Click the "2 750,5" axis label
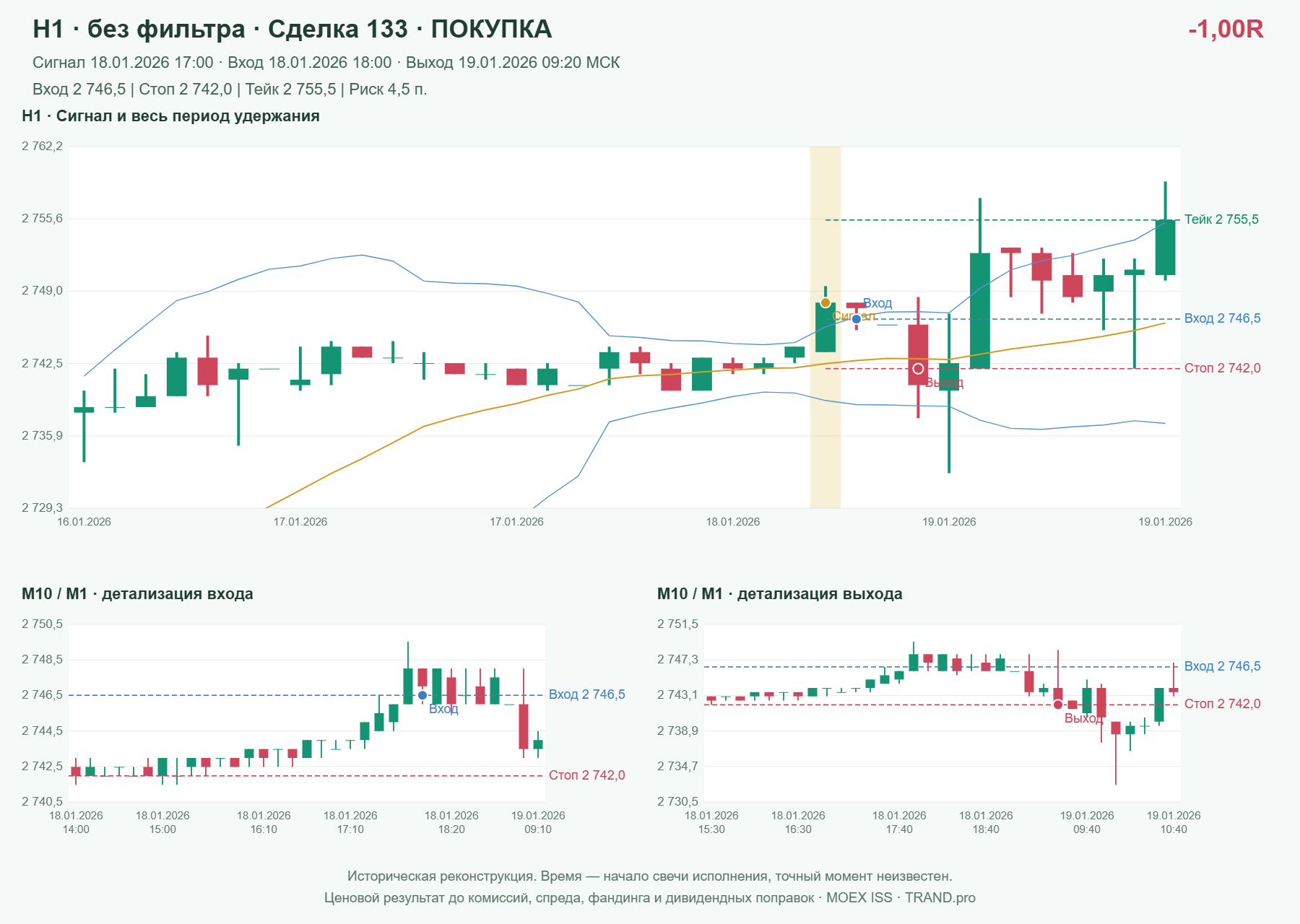The width and height of the screenshot is (1300, 924). (43, 624)
